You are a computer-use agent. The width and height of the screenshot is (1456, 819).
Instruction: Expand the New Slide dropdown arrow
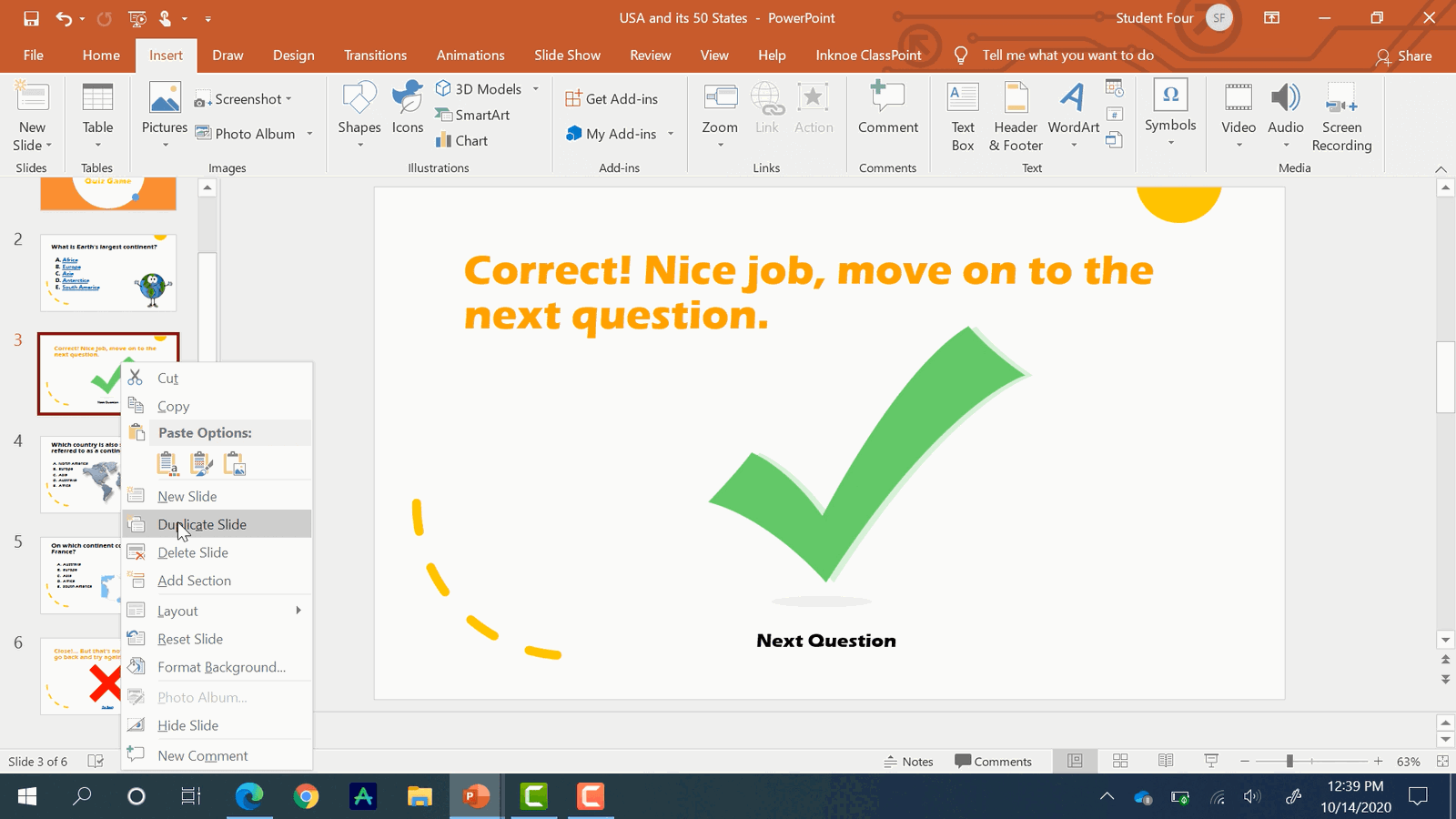click(49, 146)
